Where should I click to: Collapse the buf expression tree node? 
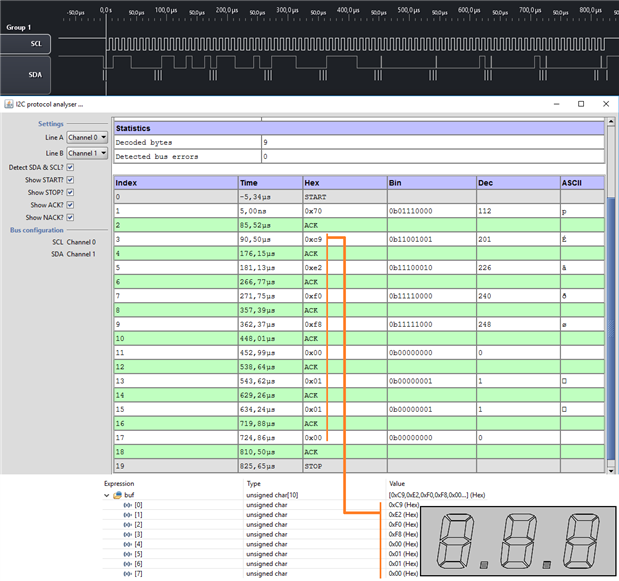[108, 494]
